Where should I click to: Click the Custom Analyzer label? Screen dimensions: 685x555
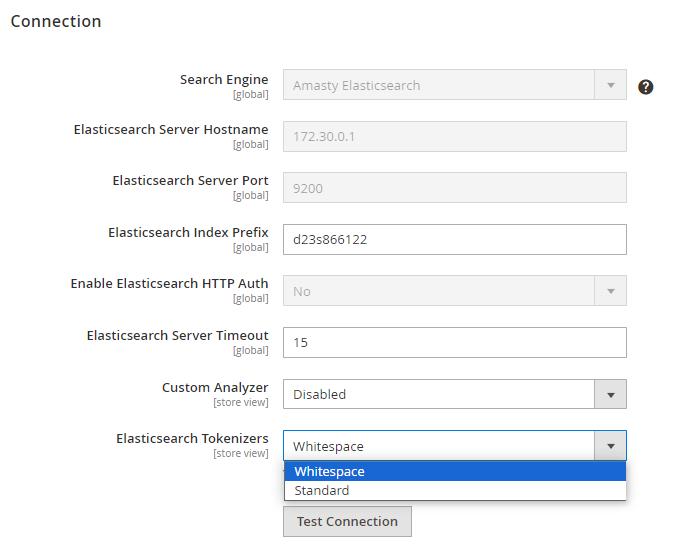point(215,387)
